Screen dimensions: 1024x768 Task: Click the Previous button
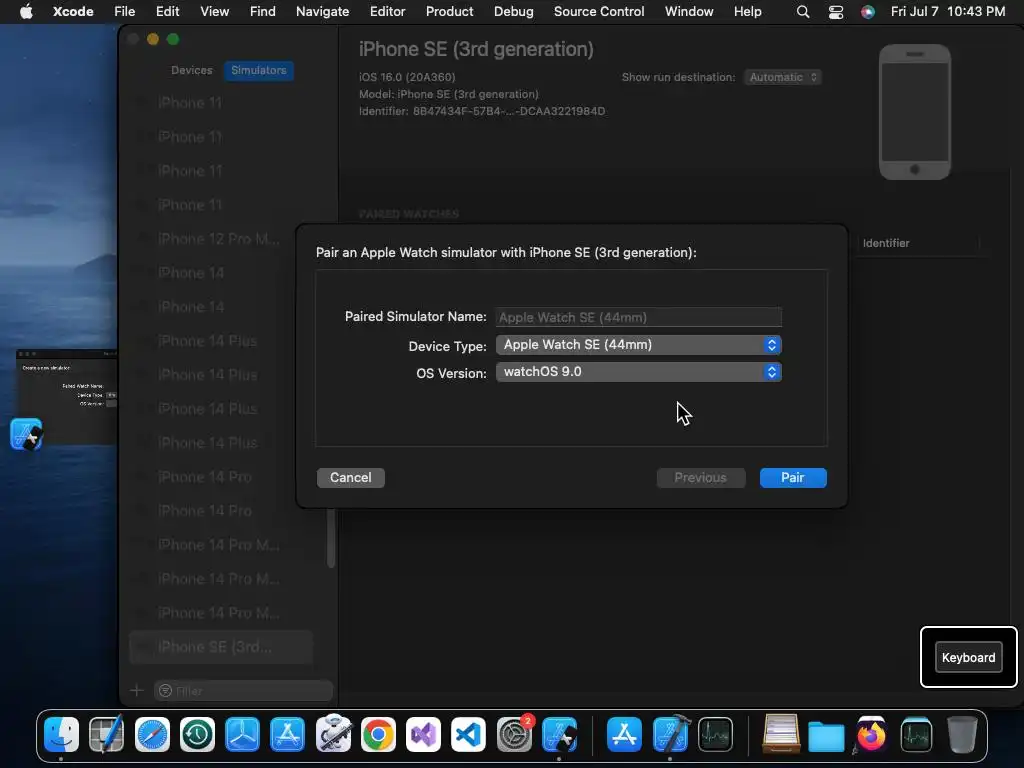(x=701, y=478)
